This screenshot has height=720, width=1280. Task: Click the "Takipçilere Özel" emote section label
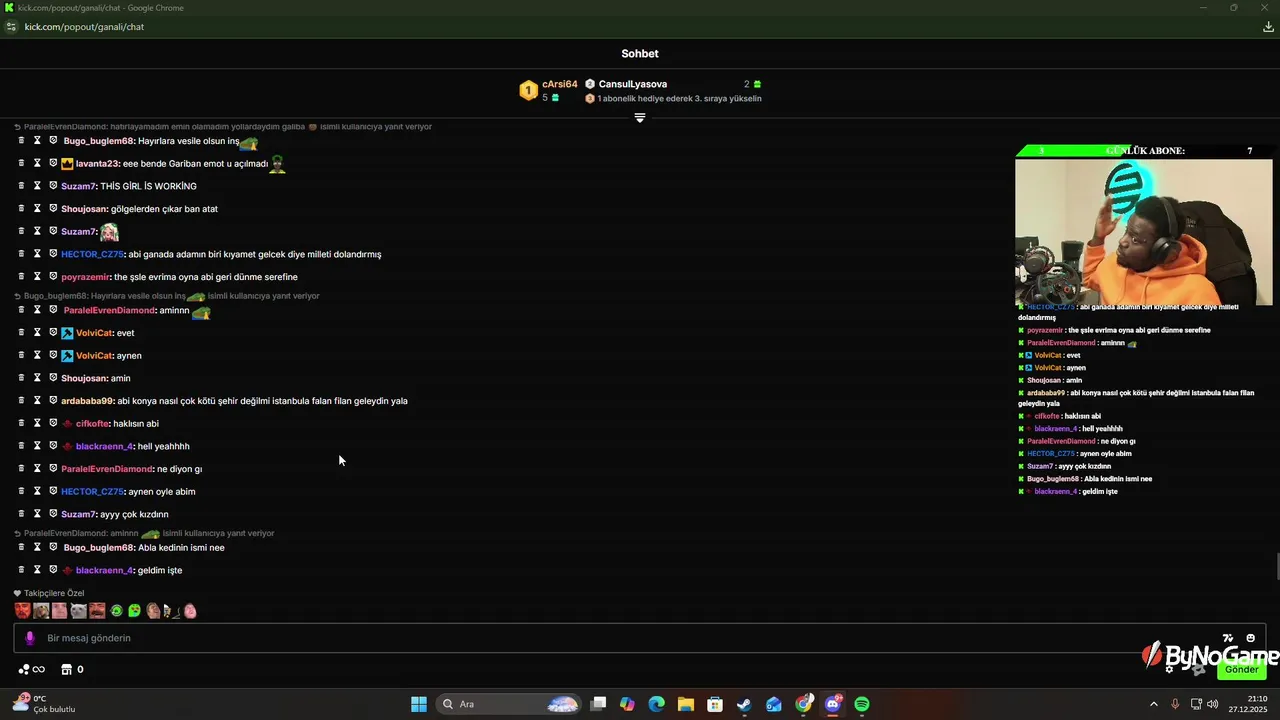pos(49,593)
